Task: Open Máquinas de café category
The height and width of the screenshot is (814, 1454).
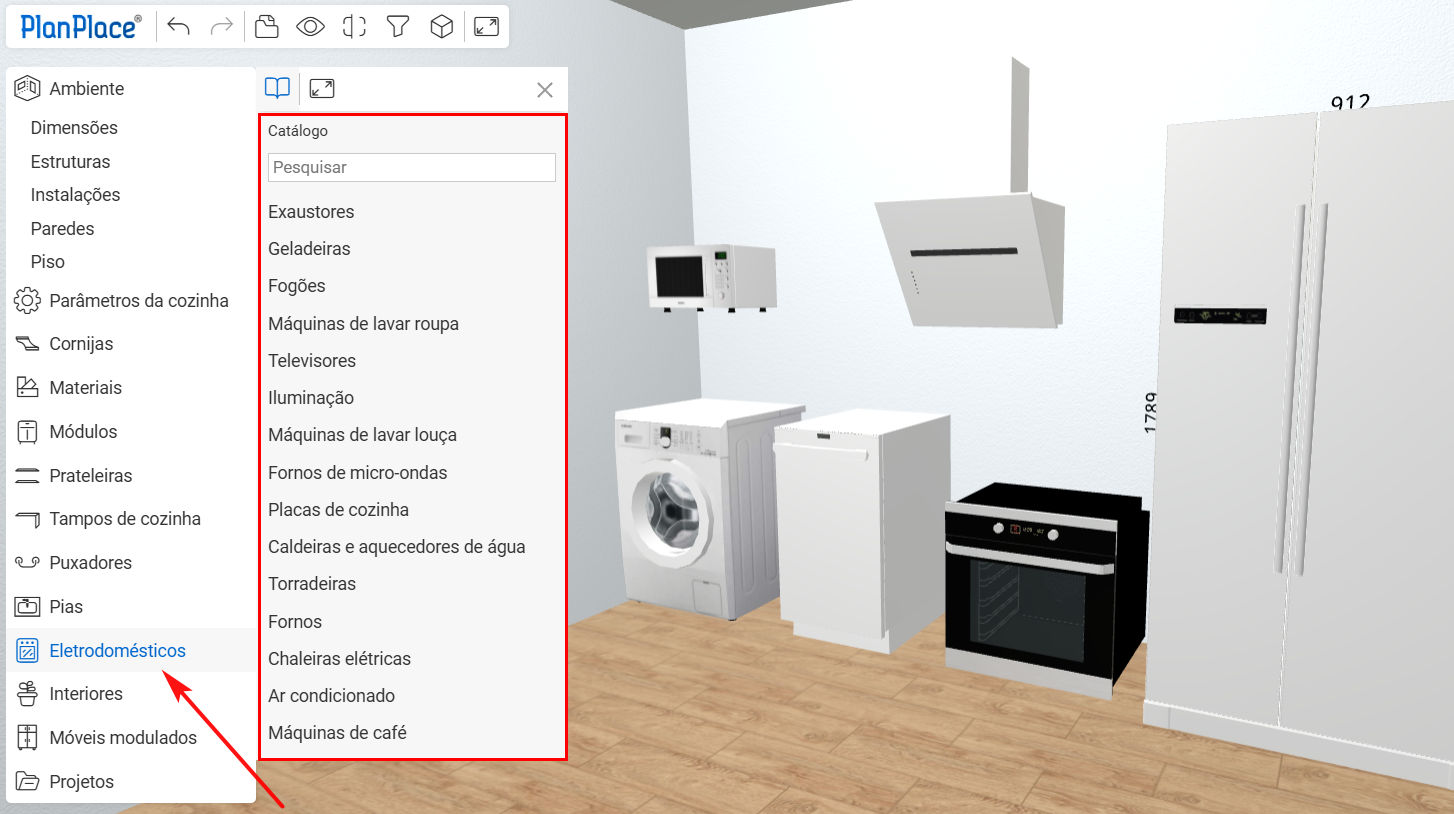Action: (337, 733)
